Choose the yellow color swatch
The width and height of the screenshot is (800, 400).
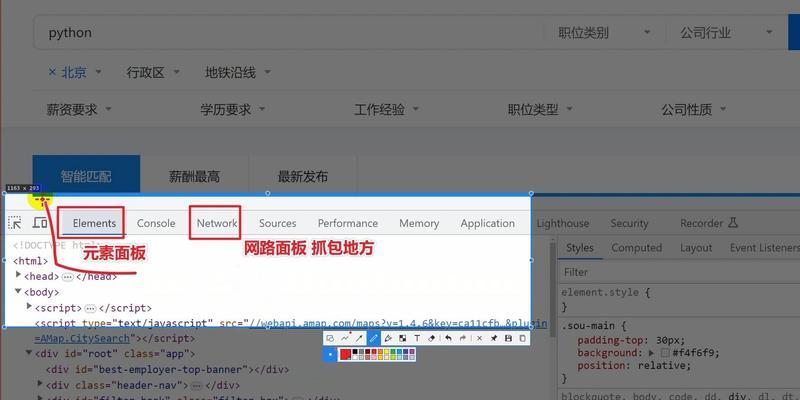tap(387, 352)
